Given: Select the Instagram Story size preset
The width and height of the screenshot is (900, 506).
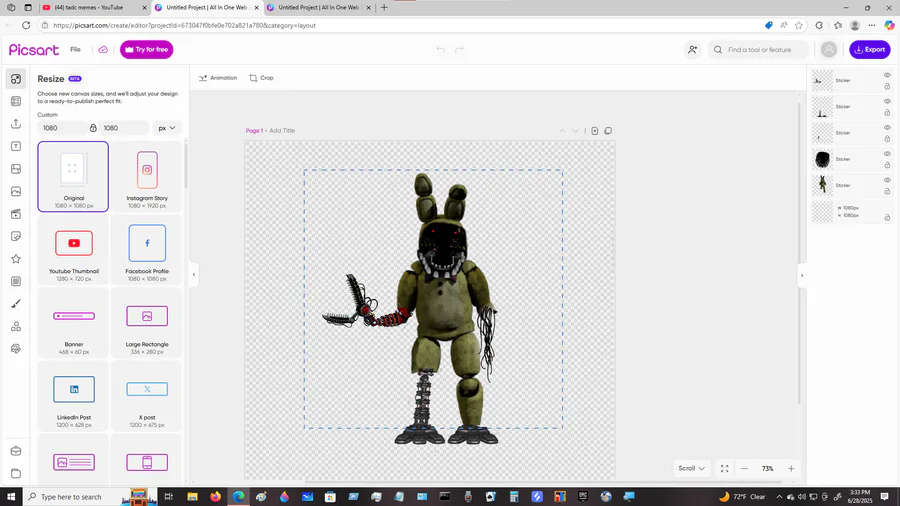Looking at the screenshot, I should (147, 177).
